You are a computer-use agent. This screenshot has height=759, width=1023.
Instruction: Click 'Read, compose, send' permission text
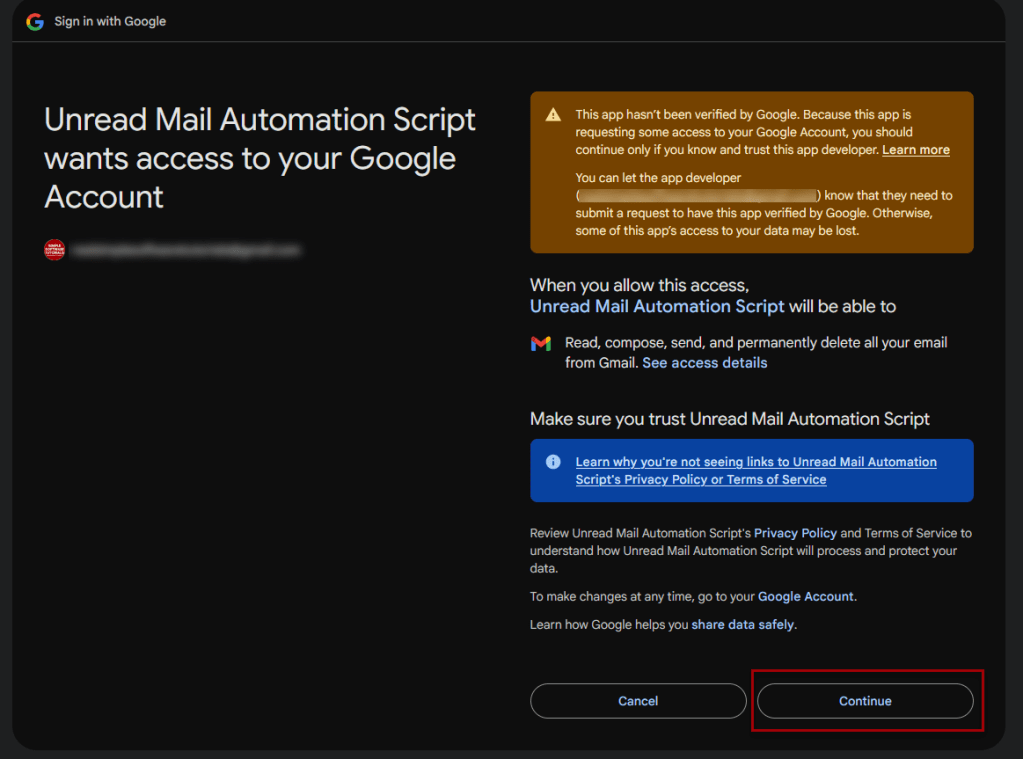(x=756, y=352)
